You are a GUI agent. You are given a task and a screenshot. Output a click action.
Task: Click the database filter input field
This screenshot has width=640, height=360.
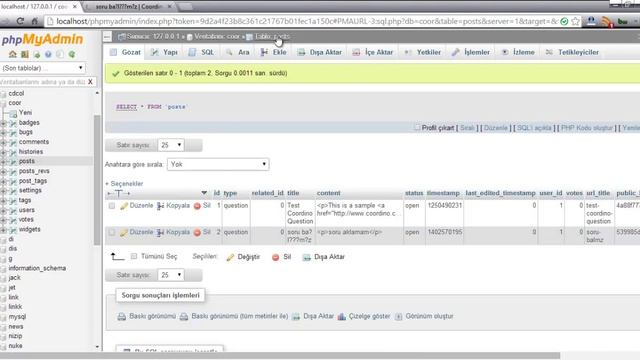tap(42, 82)
